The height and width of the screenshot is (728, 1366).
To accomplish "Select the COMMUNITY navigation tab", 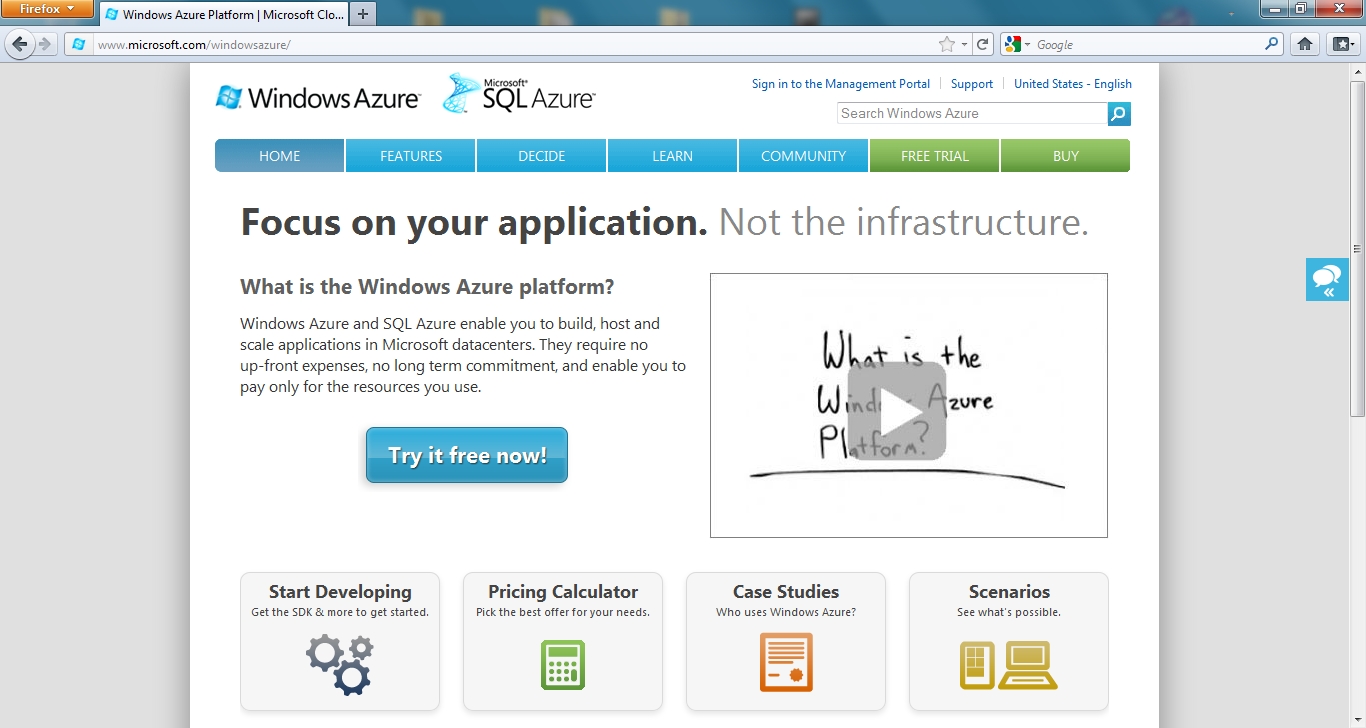I will pos(803,156).
